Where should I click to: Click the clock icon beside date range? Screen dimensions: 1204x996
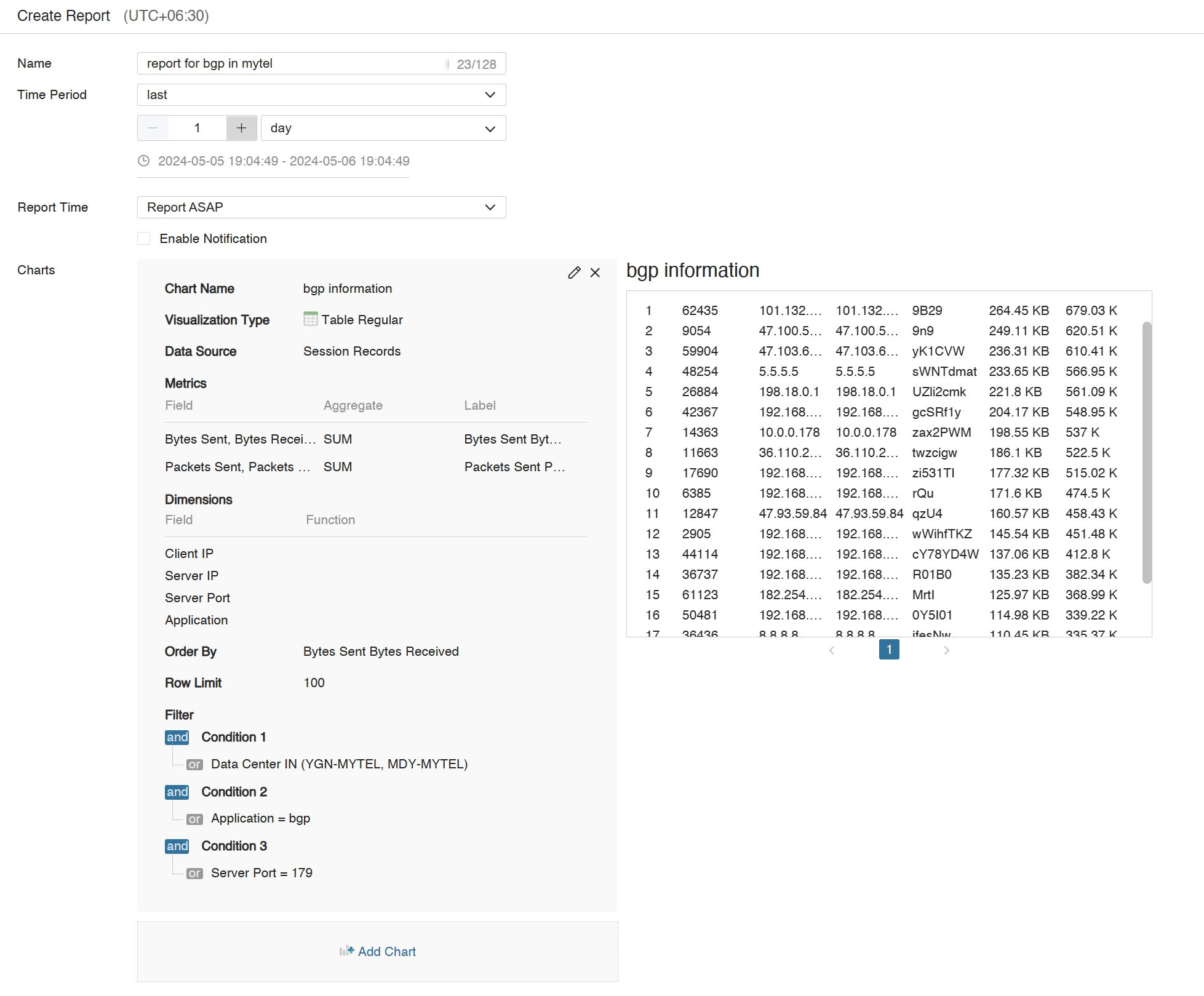(143, 161)
